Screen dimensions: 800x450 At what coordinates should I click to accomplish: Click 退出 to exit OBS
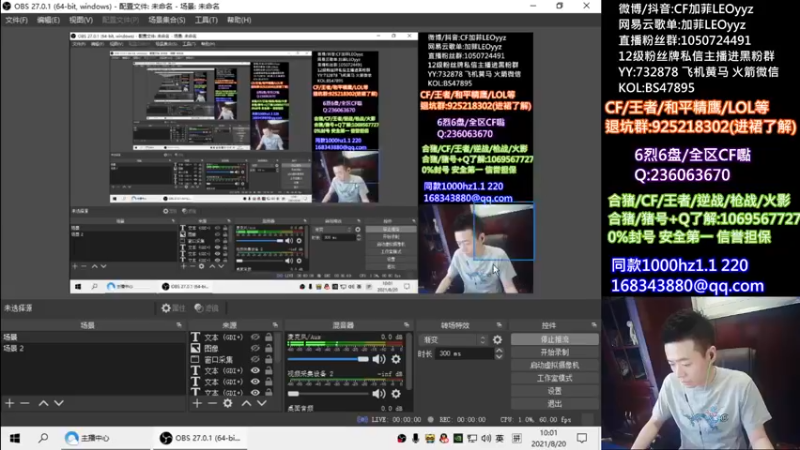[x=555, y=404]
